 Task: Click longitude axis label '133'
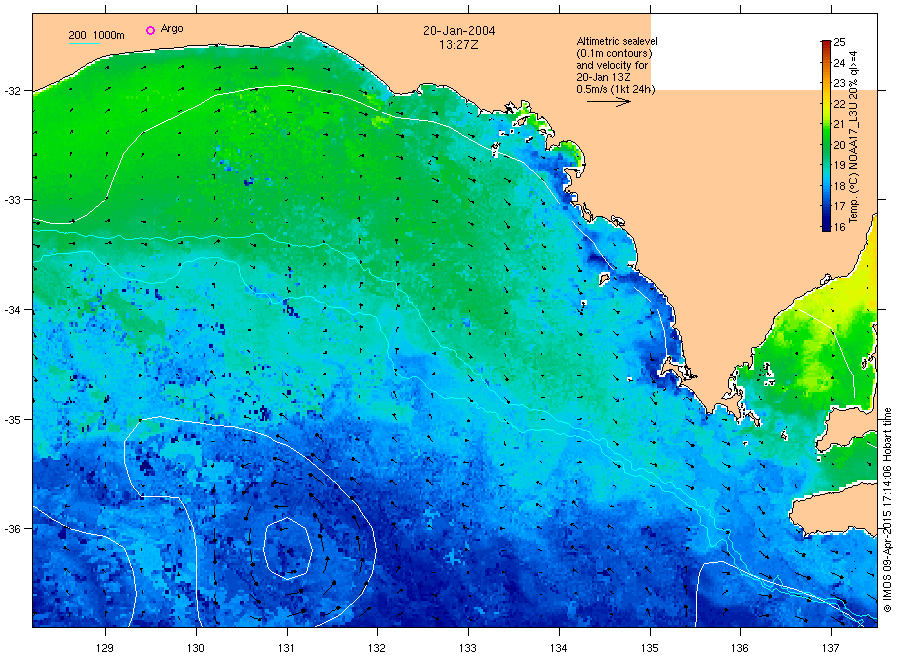pos(468,648)
